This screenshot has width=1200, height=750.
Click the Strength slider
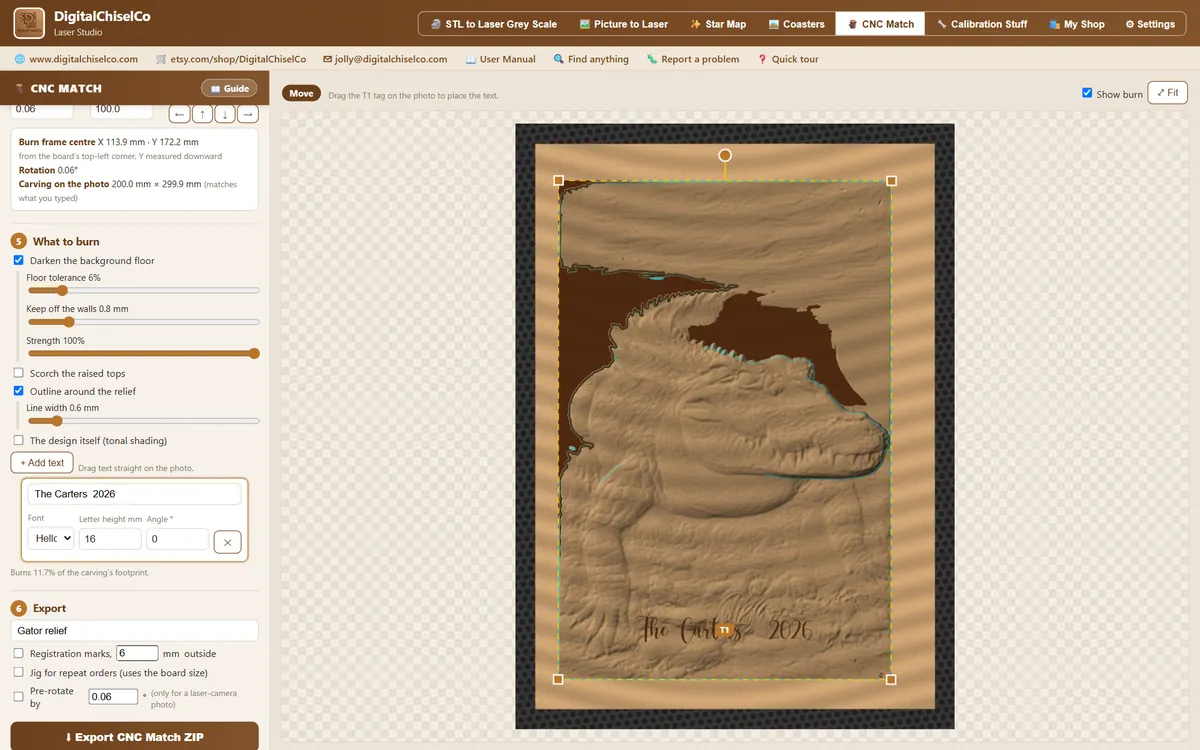(143, 353)
